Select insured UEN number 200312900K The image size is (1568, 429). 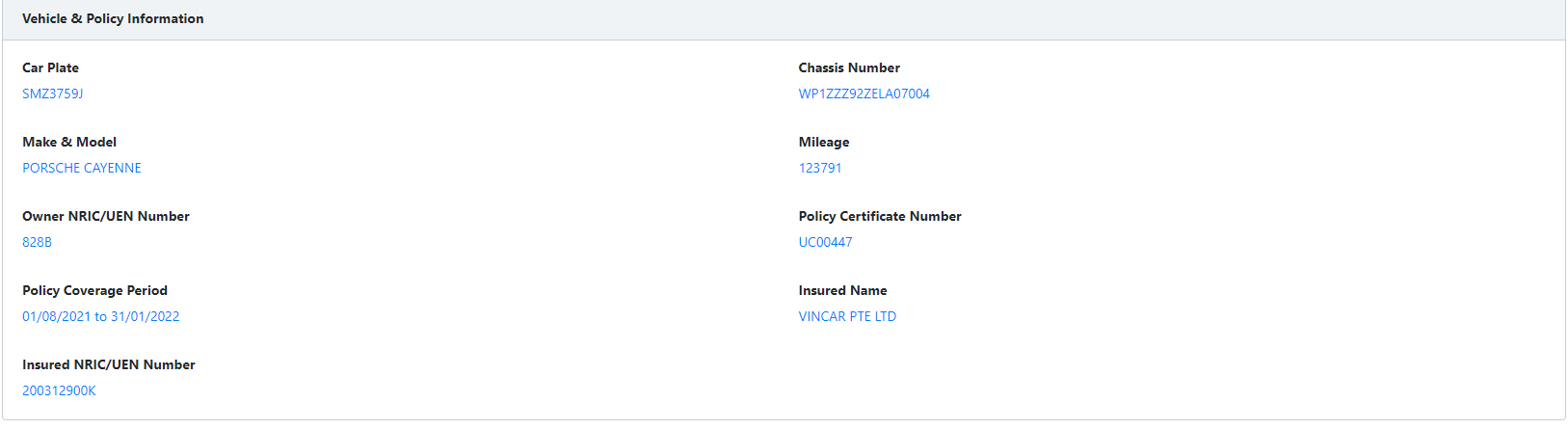tap(59, 390)
